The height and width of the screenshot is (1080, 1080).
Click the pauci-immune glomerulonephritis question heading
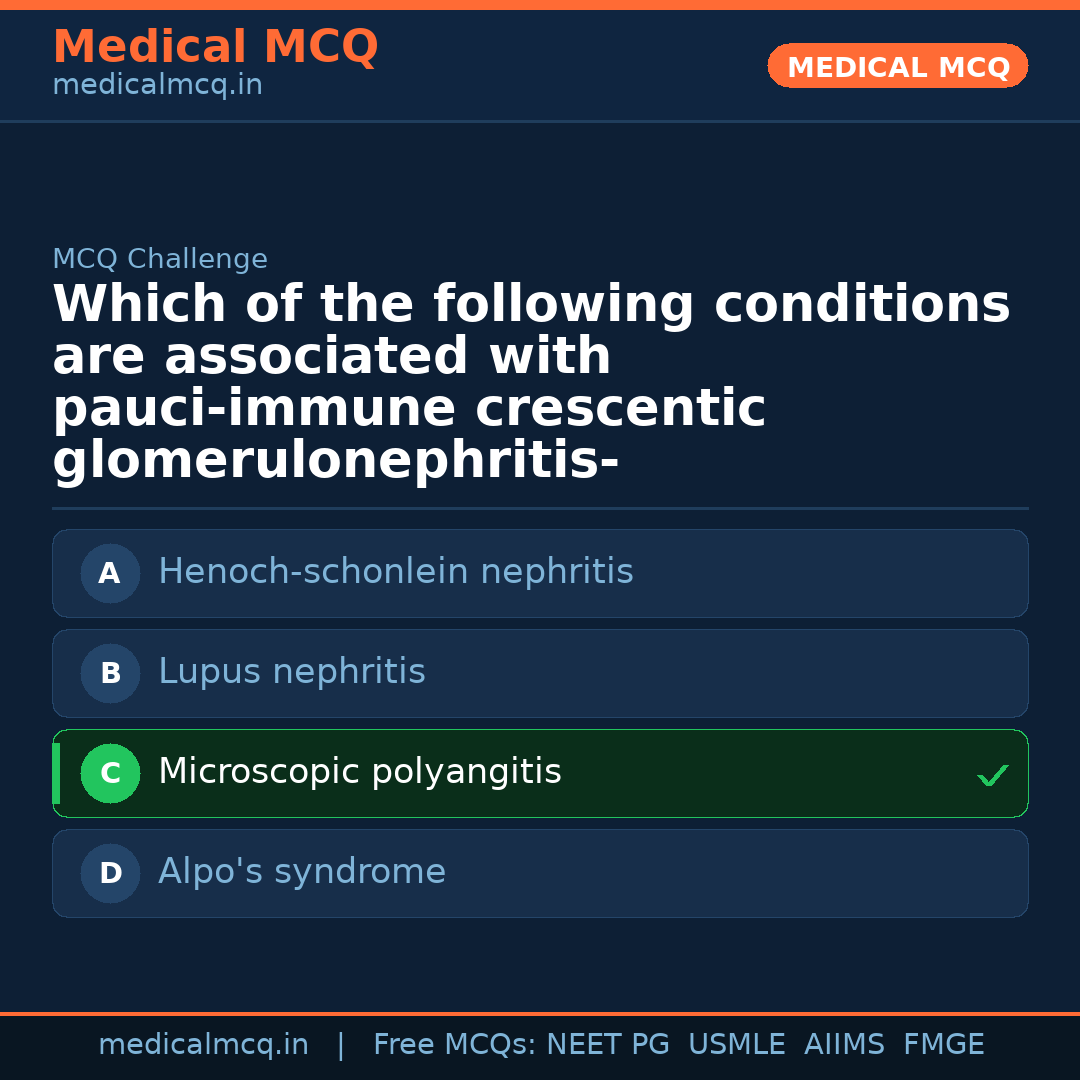coord(530,383)
